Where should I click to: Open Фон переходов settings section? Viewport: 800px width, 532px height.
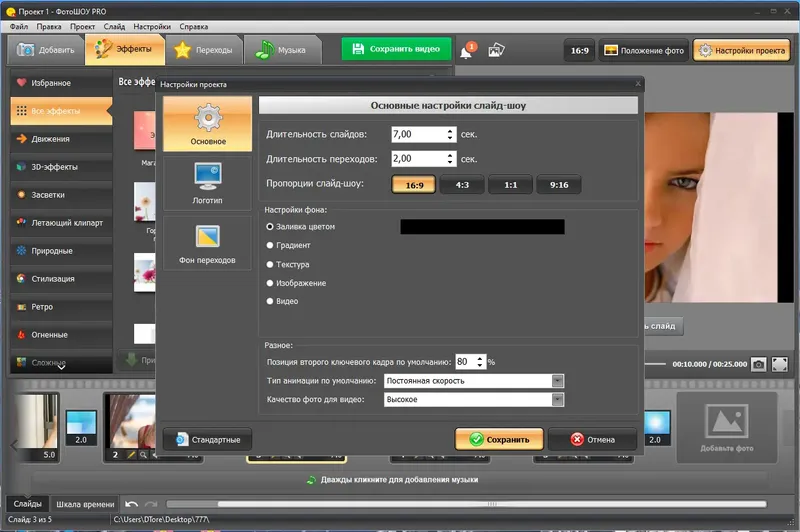[x=207, y=243]
